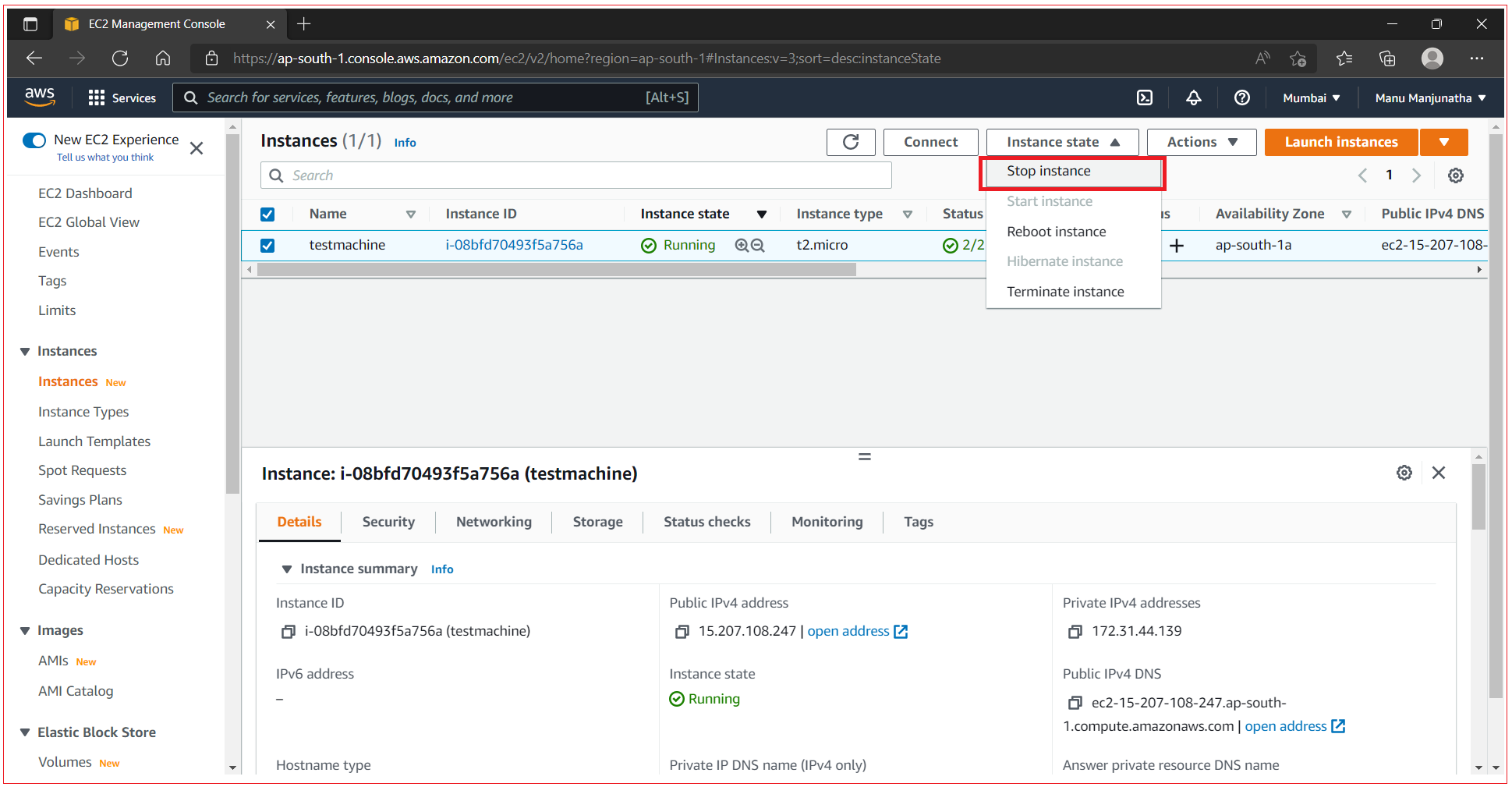Click the Launch instances button
This screenshot has width=1512, height=787.
(1341, 142)
